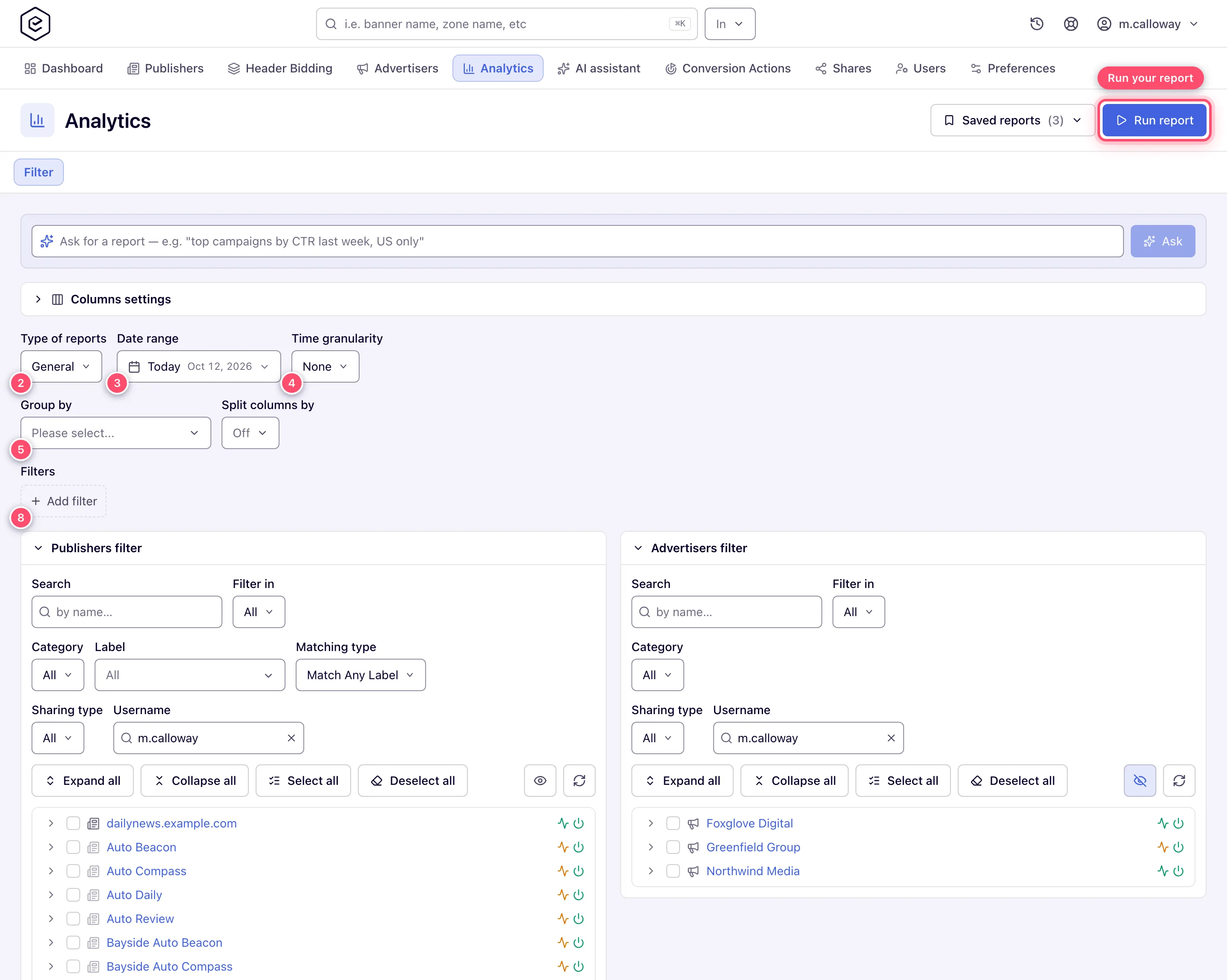This screenshot has width=1227, height=980.
Task: Clear Advertisers Username field with X
Action: pos(891,738)
